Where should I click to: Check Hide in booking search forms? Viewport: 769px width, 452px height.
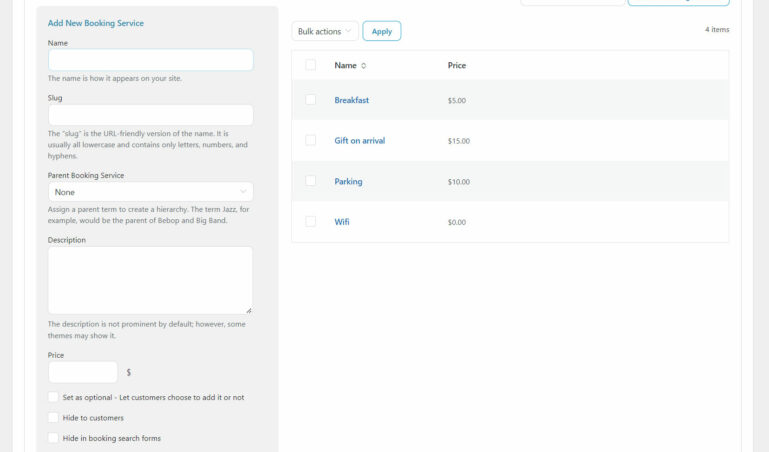pos(53,438)
